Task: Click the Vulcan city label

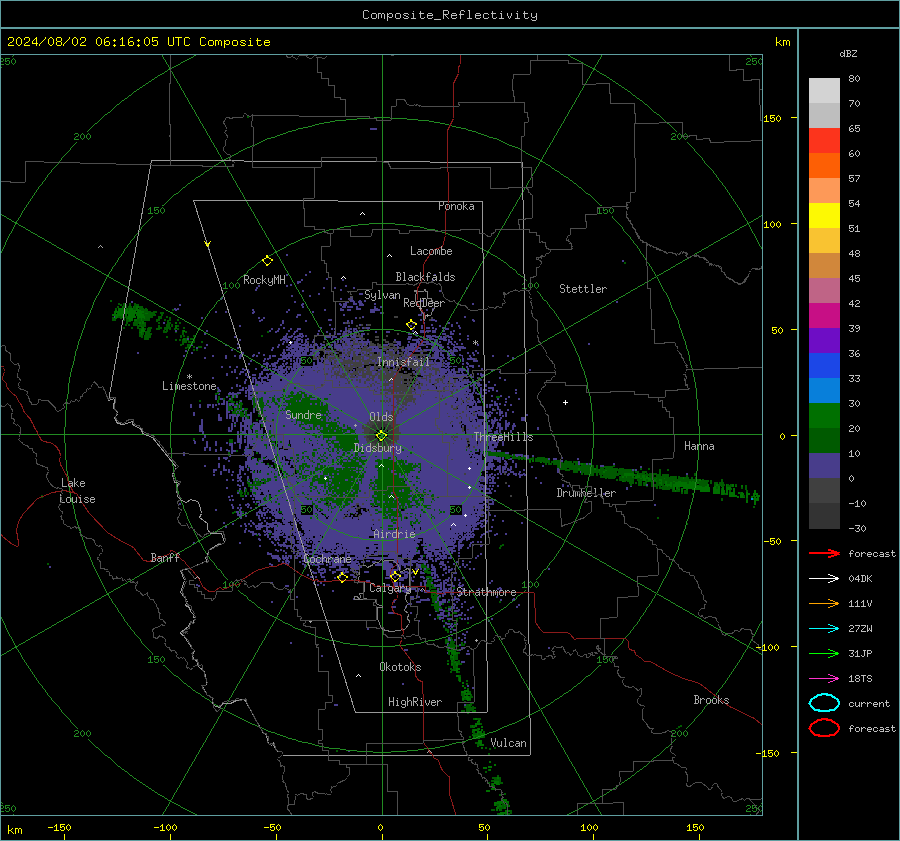Action: [509, 743]
